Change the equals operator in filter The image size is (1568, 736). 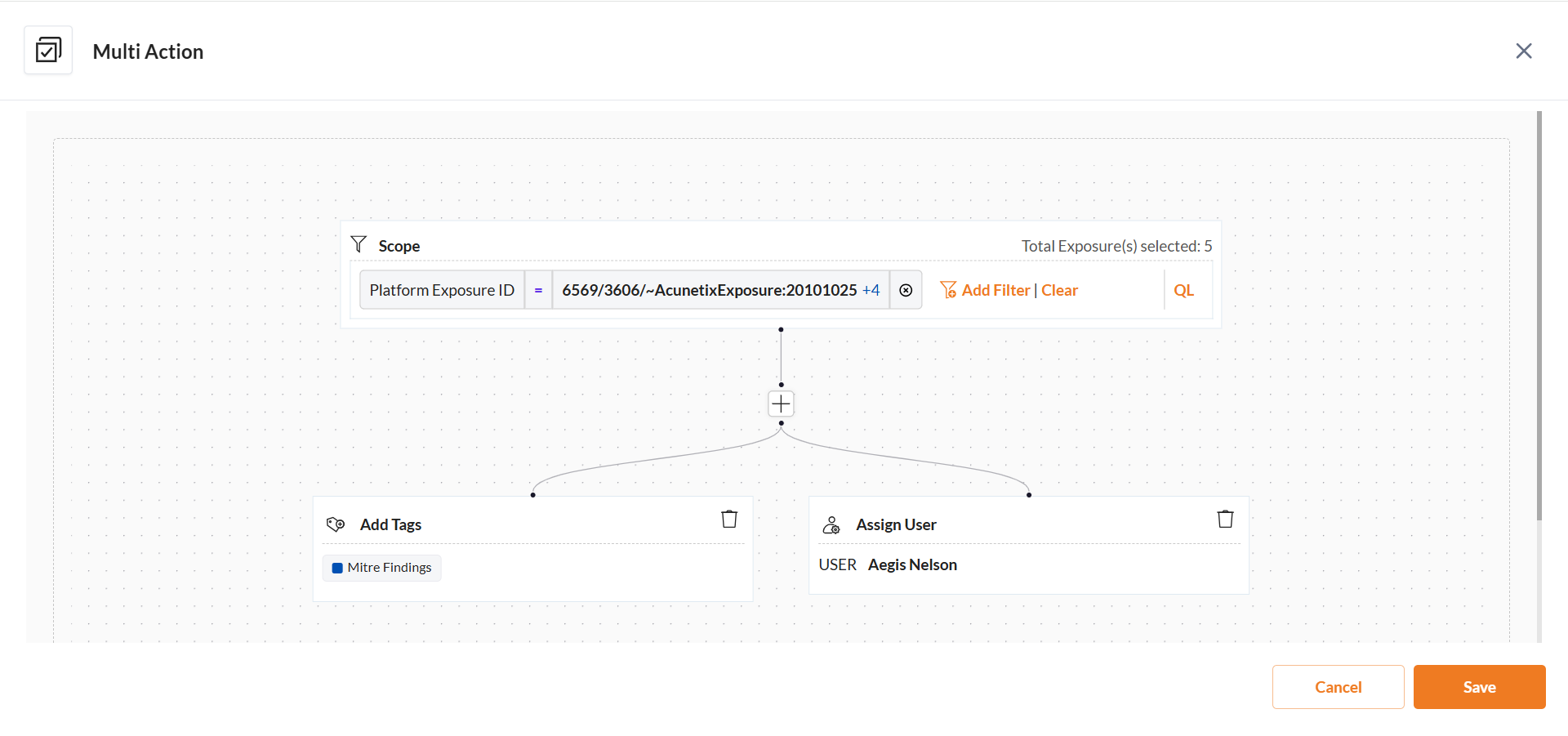tap(538, 290)
